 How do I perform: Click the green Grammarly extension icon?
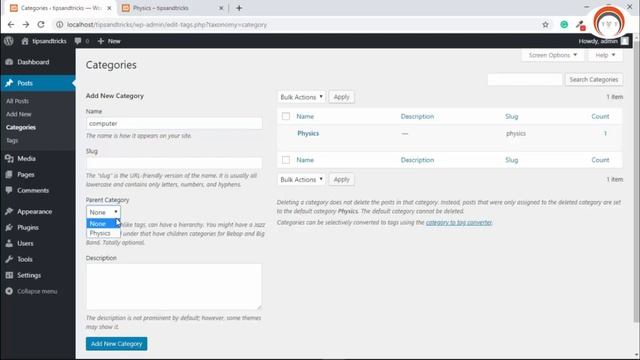pyautogui.click(x=564, y=24)
